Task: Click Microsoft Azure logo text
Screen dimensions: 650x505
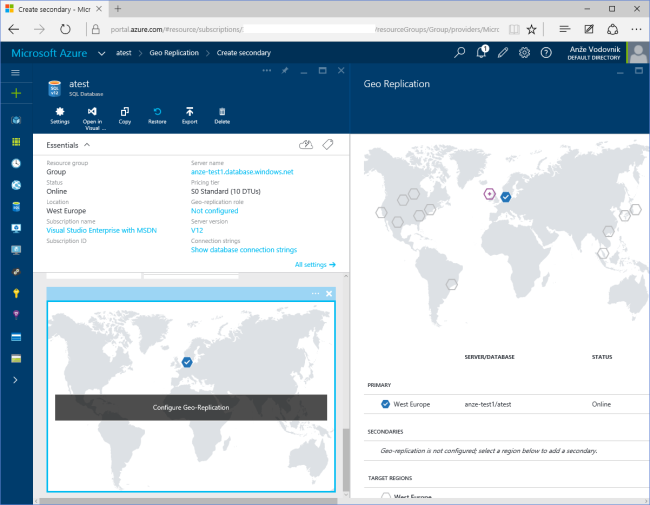Action: point(49,53)
